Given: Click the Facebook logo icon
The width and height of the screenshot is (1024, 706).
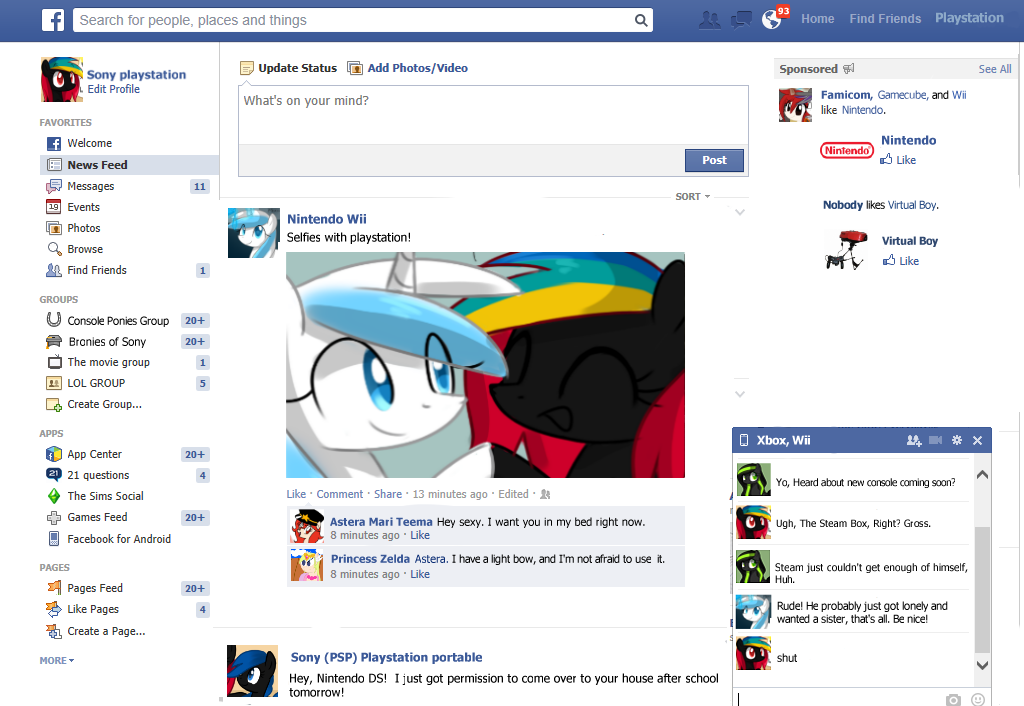Looking at the screenshot, I should (53, 20).
